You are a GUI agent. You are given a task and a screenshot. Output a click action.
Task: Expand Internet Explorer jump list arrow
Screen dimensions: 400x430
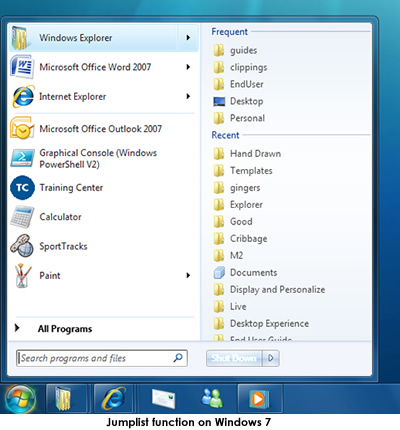[x=188, y=96]
